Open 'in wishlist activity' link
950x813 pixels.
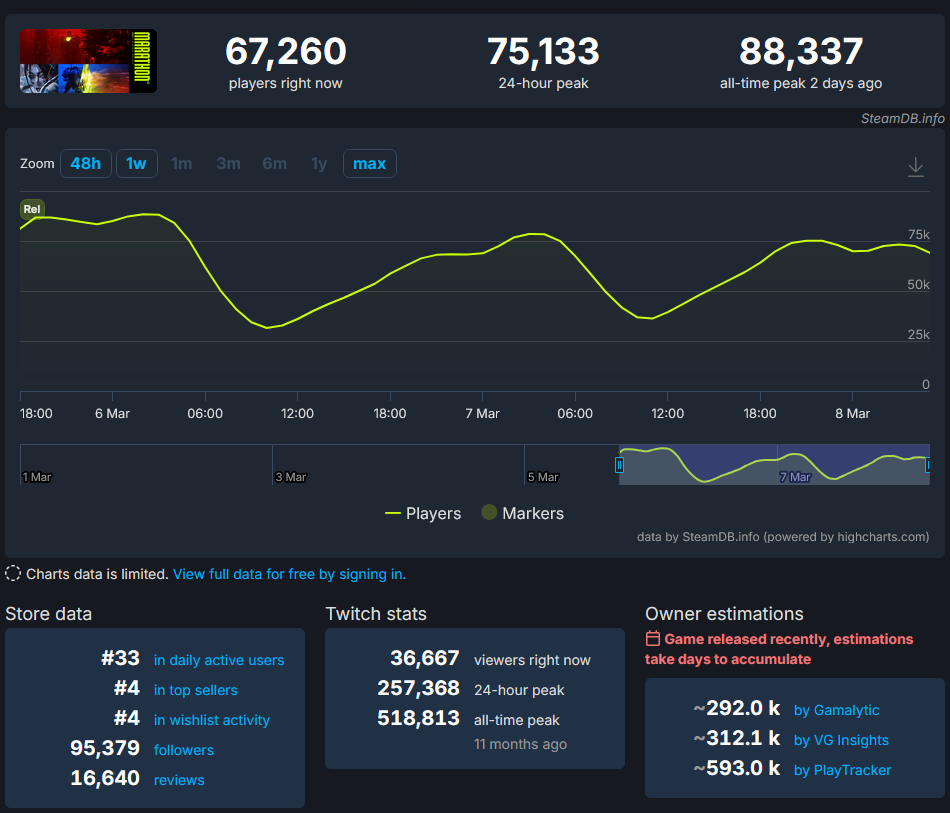211,720
